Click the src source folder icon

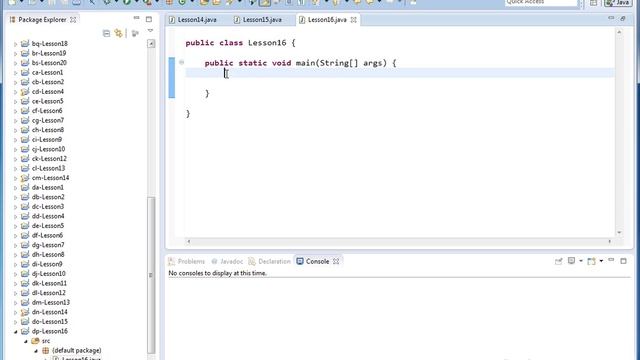35,341
